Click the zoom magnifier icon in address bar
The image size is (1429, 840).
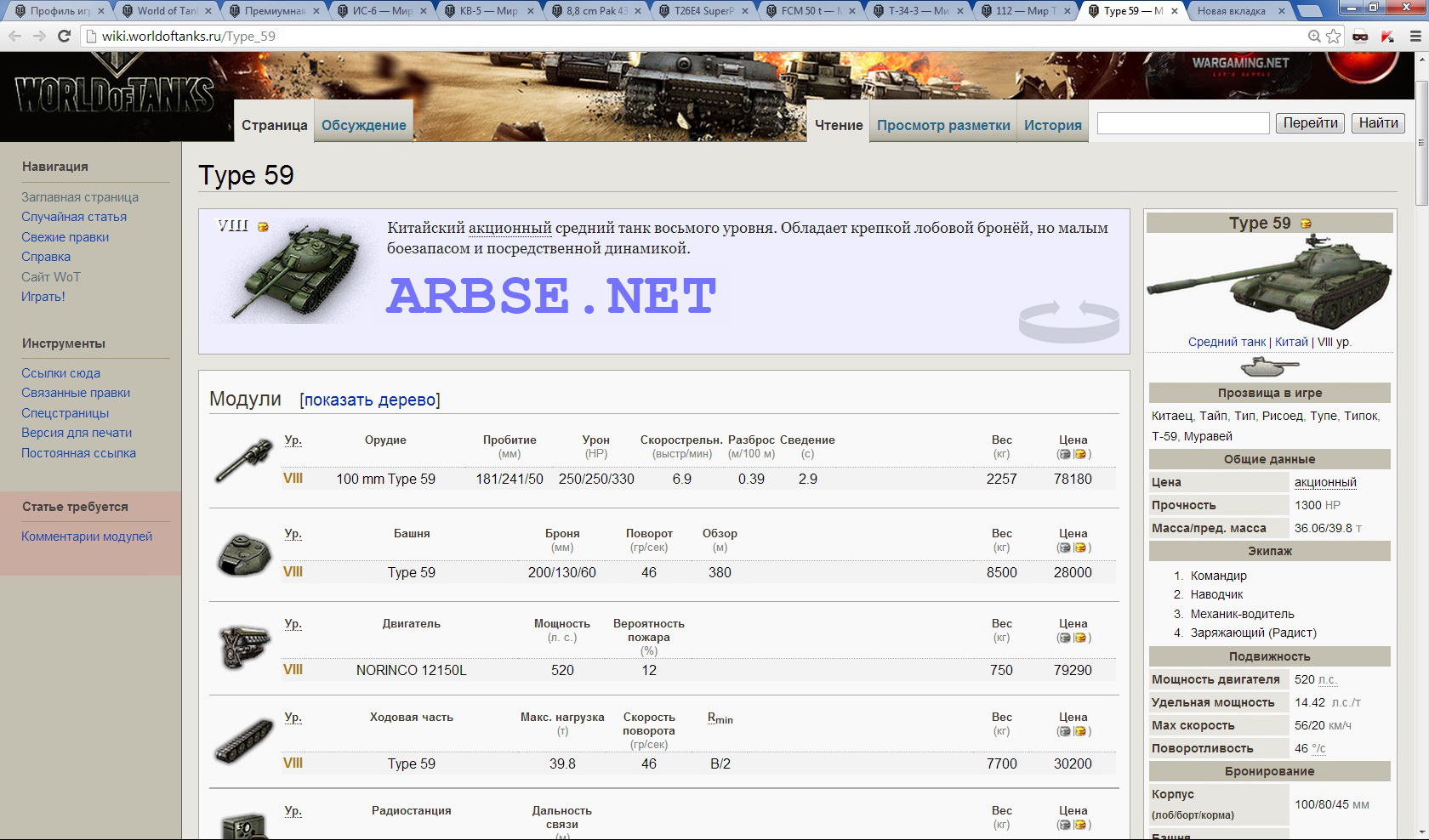pyautogui.click(x=1314, y=36)
